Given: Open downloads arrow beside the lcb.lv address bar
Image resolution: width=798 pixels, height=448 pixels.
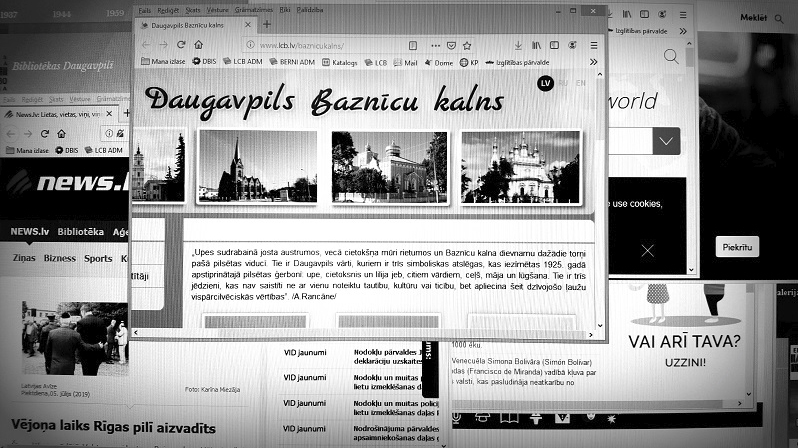Looking at the screenshot, I should pos(518,45).
